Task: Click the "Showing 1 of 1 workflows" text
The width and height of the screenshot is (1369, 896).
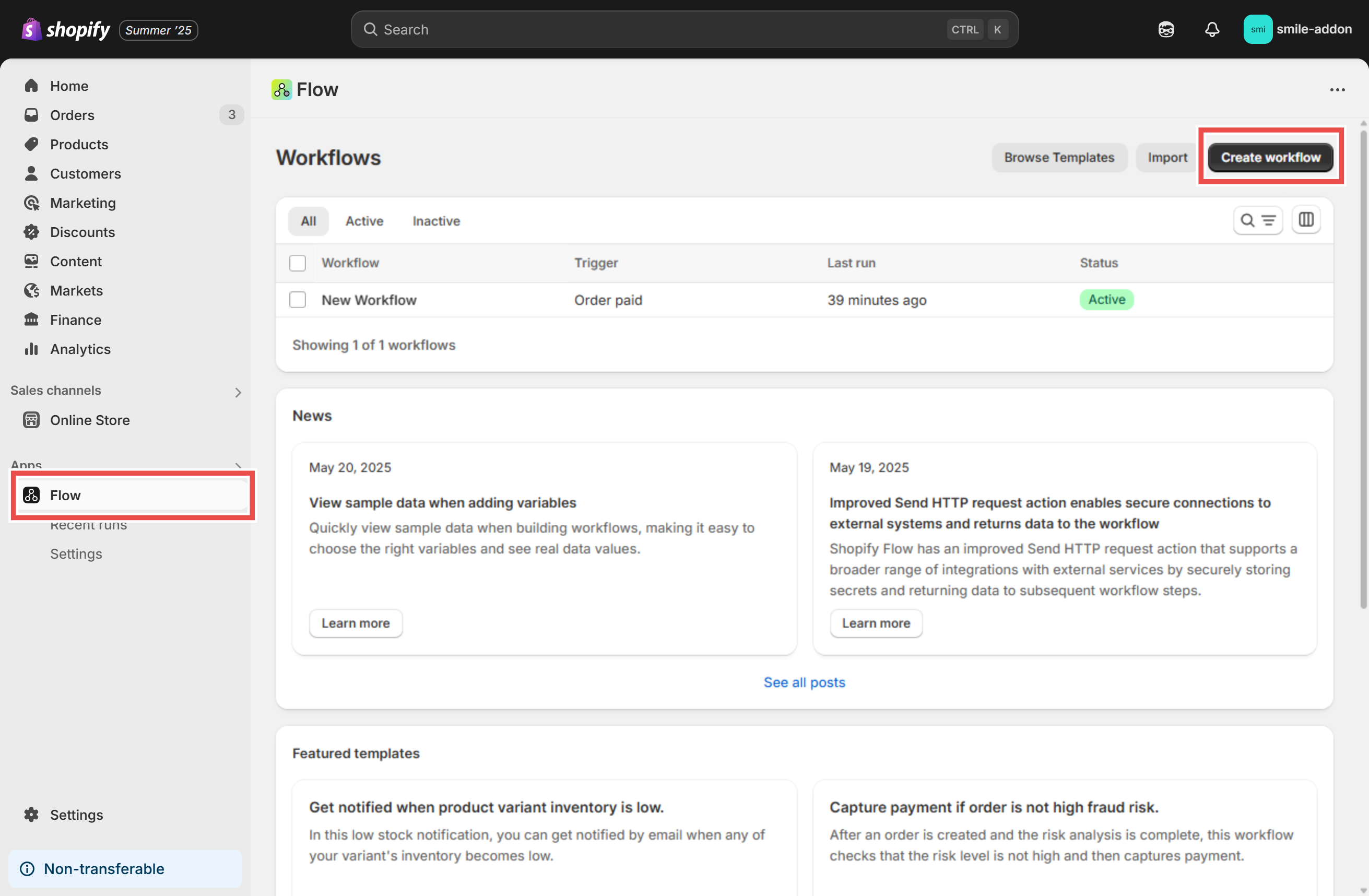Action: click(373, 345)
